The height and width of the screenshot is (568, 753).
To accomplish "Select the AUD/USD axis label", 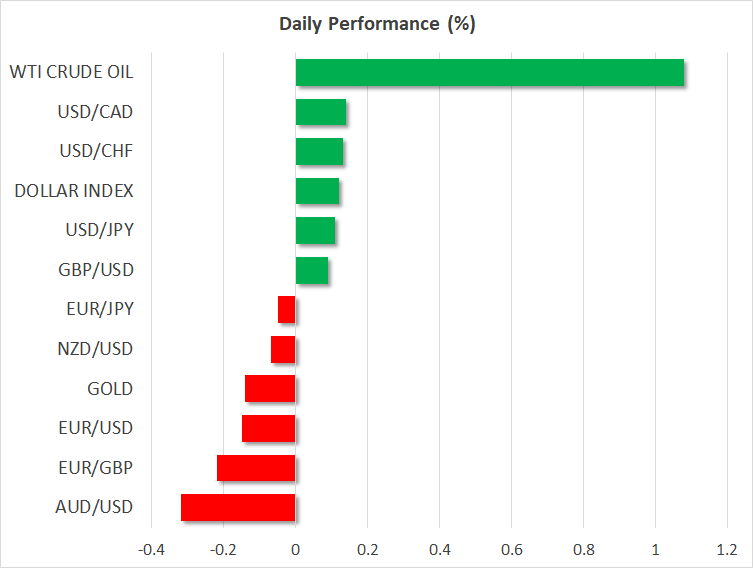I will pyautogui.click(x=96, y=507).
